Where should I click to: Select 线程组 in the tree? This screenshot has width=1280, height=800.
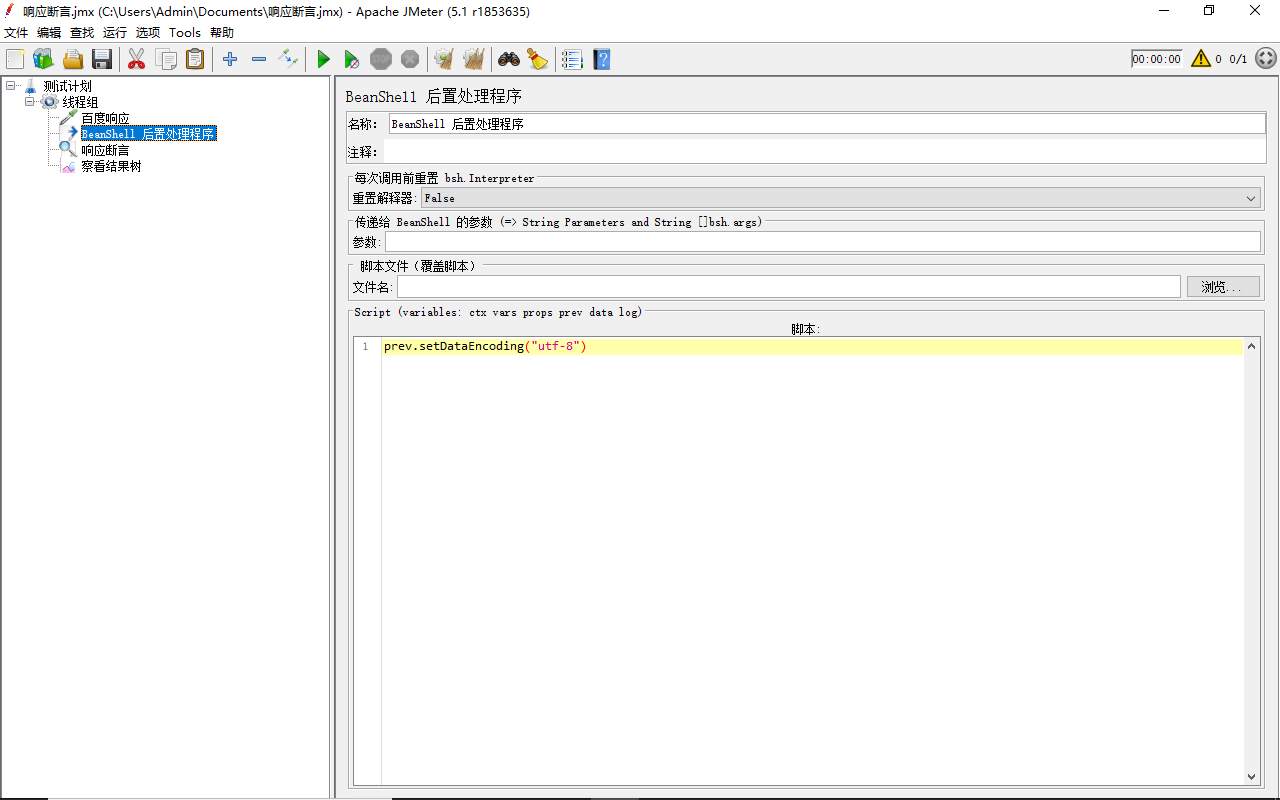click(x=80, y=102)
